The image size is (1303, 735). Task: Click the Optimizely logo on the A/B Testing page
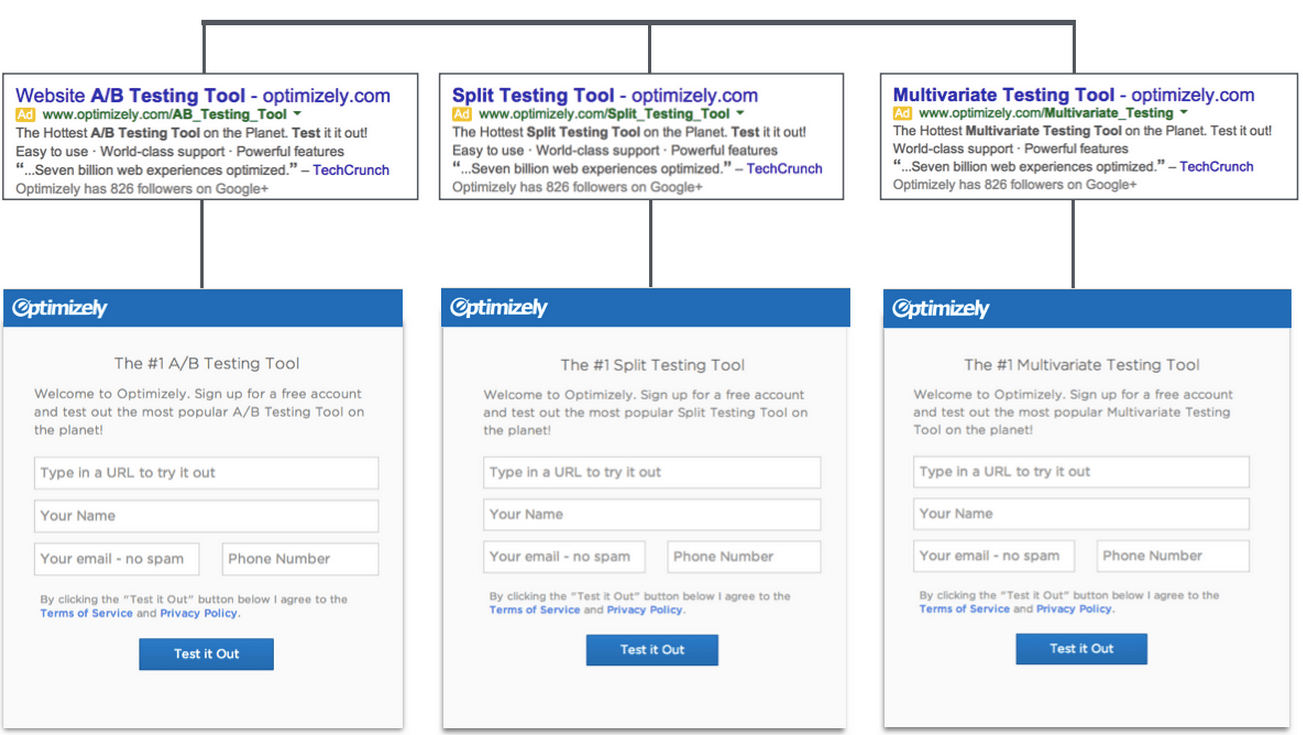[59, 308]
